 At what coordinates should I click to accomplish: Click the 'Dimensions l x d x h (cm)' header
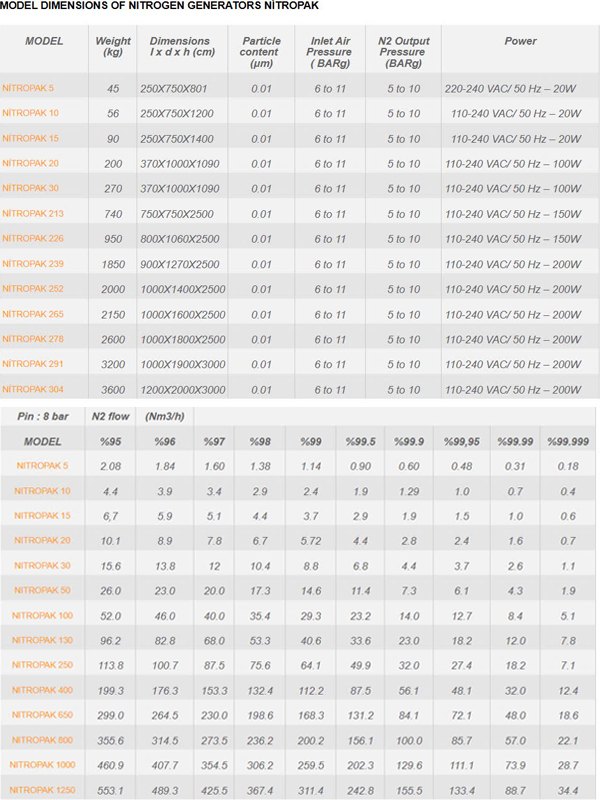pos(182,46)
